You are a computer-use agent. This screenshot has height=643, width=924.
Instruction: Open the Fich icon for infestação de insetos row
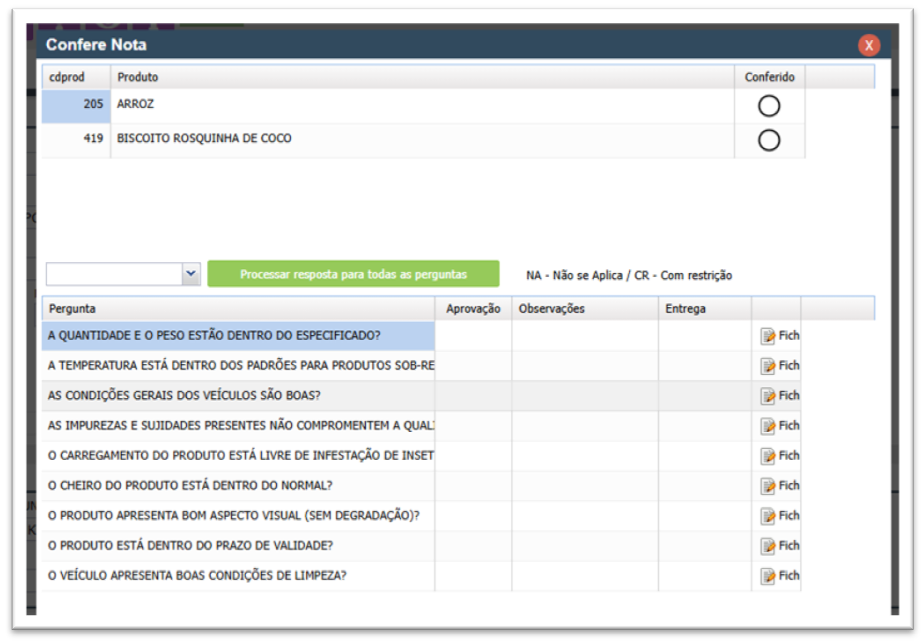768,456
